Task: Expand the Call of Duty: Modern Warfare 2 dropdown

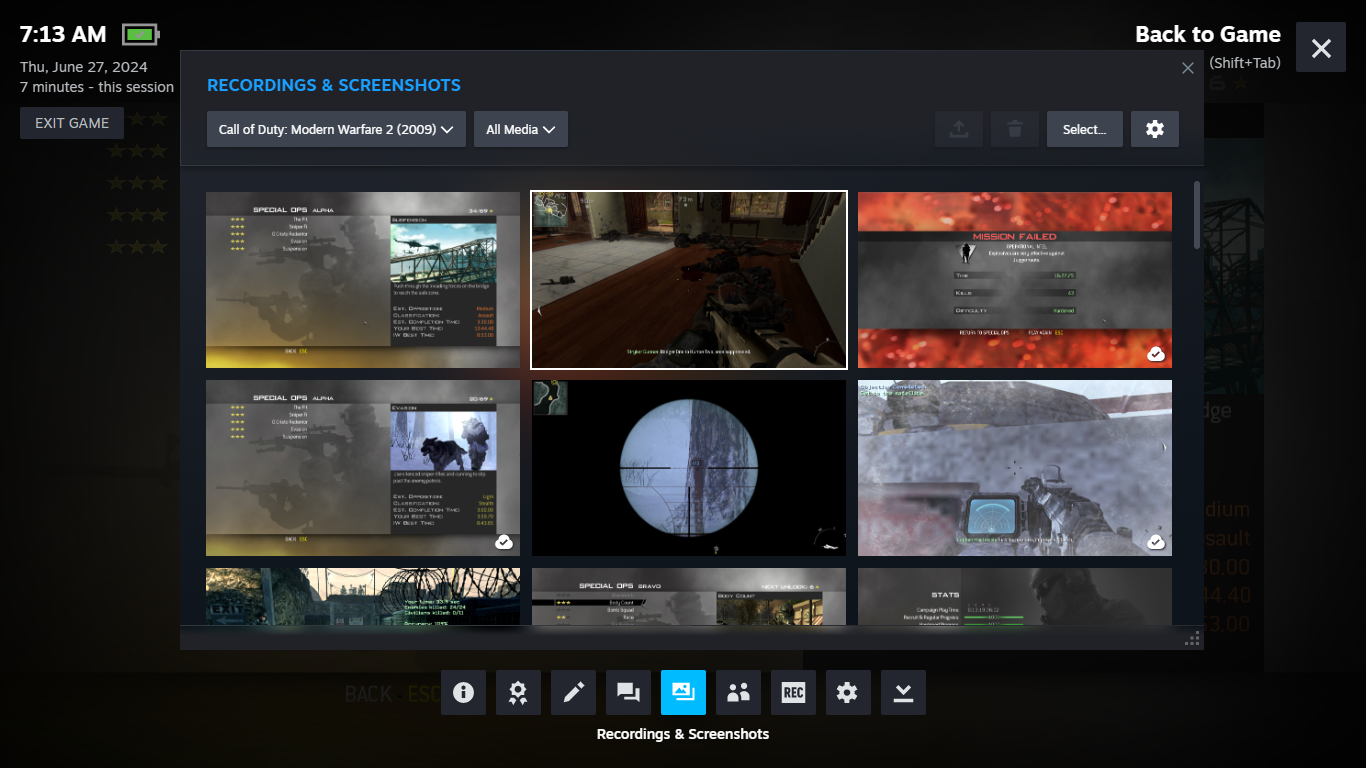Action: (336, 129)
